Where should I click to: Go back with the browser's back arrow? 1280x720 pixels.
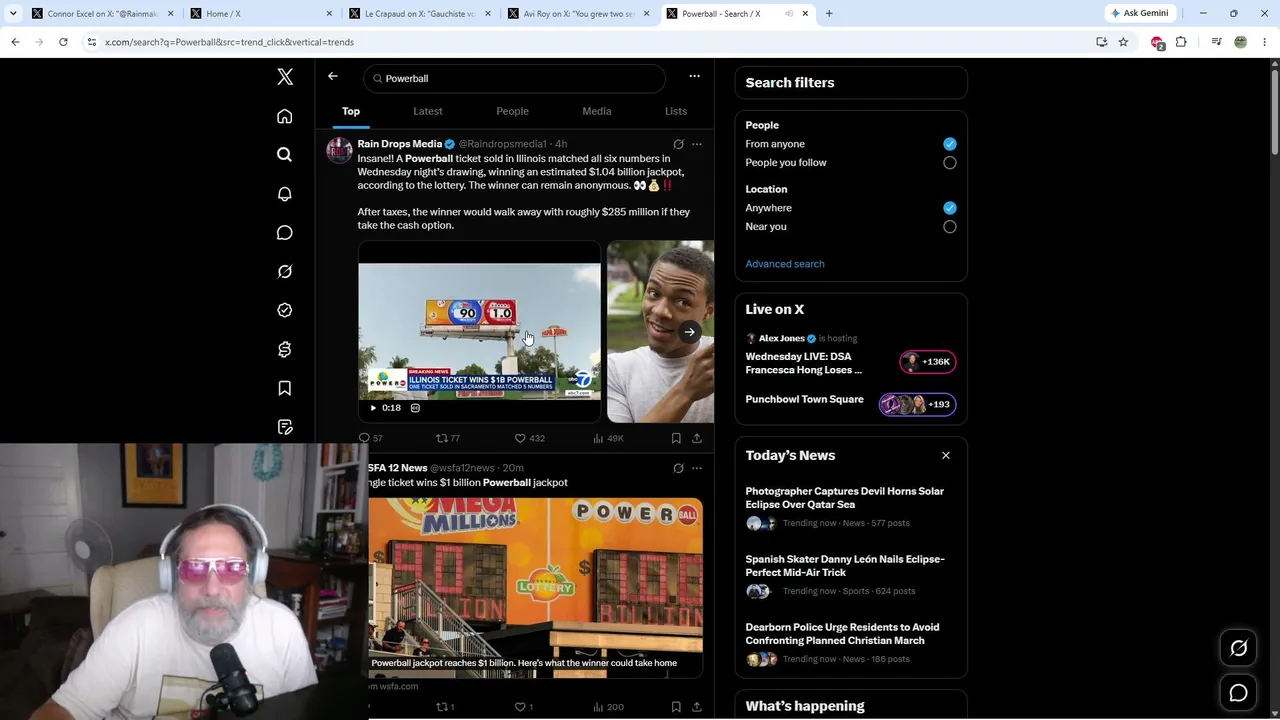(15, 42)
